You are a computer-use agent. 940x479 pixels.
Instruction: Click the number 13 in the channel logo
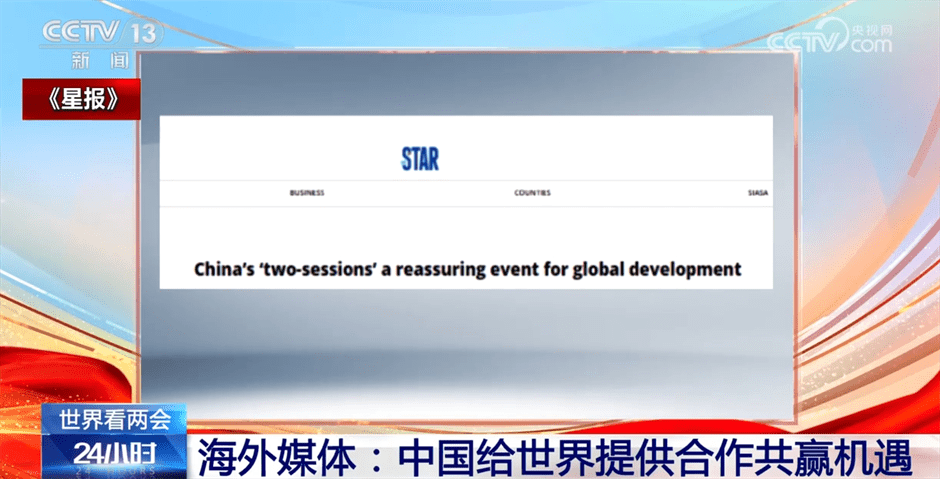coord(142,33)
